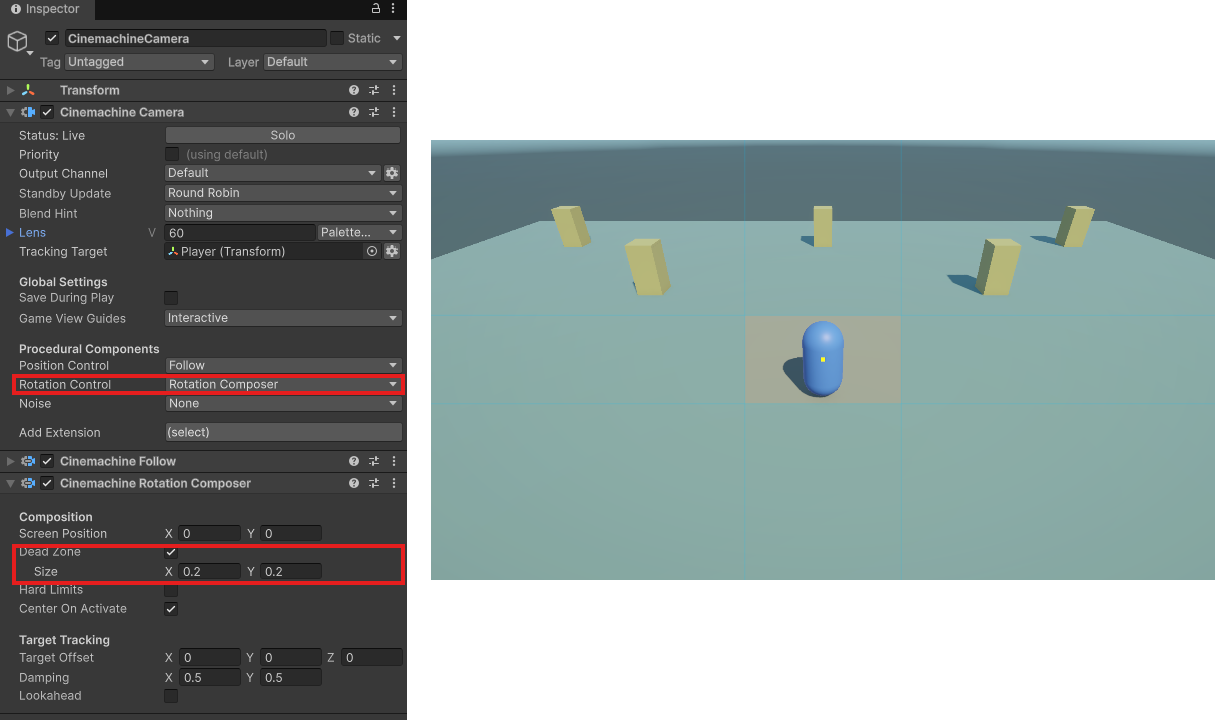
Task: Open help for the Cinemachine Rotation Composer
Action: [x=354, y=483]
